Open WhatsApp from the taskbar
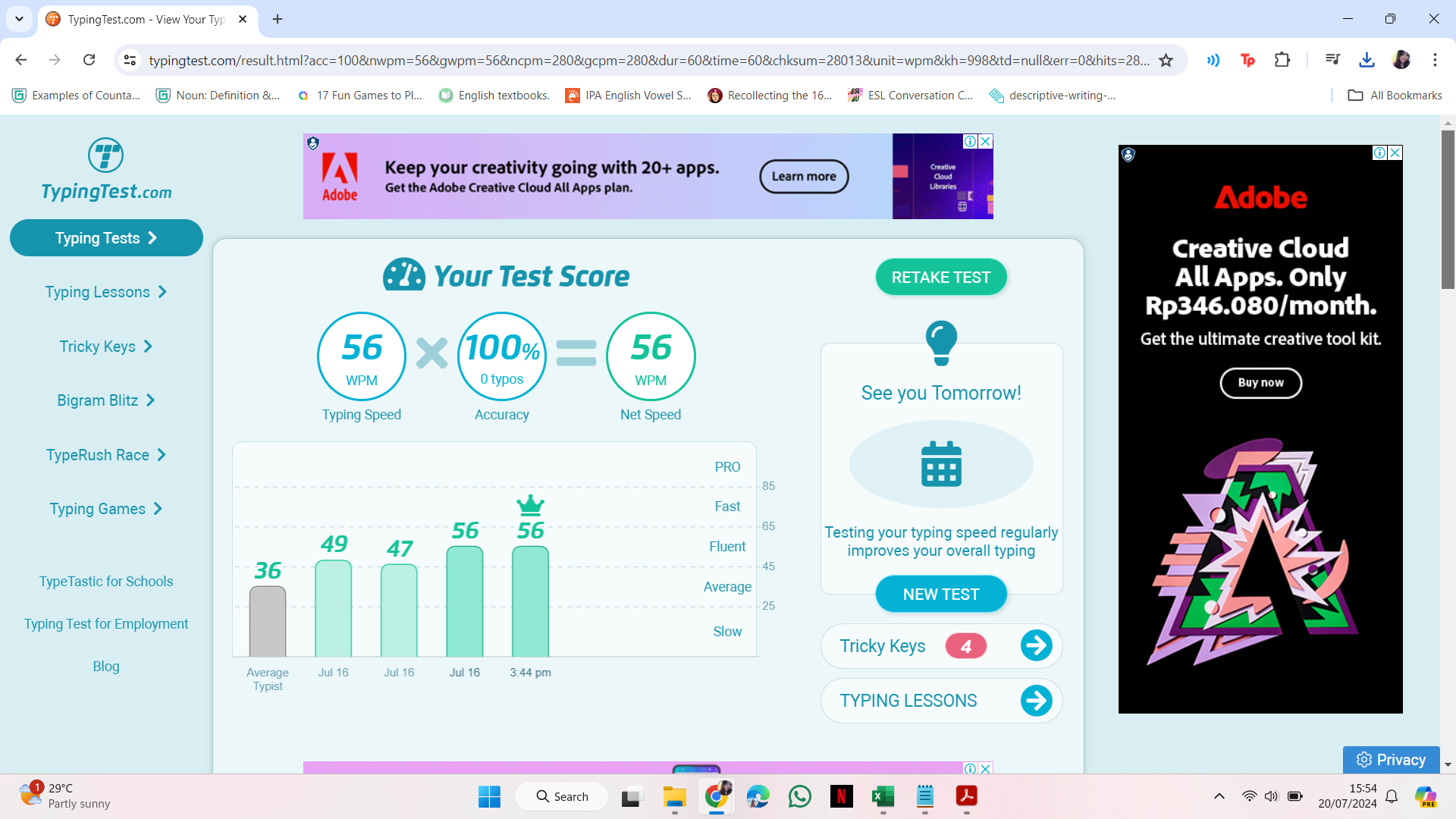Screen dimensions: 1456x819 799,796
